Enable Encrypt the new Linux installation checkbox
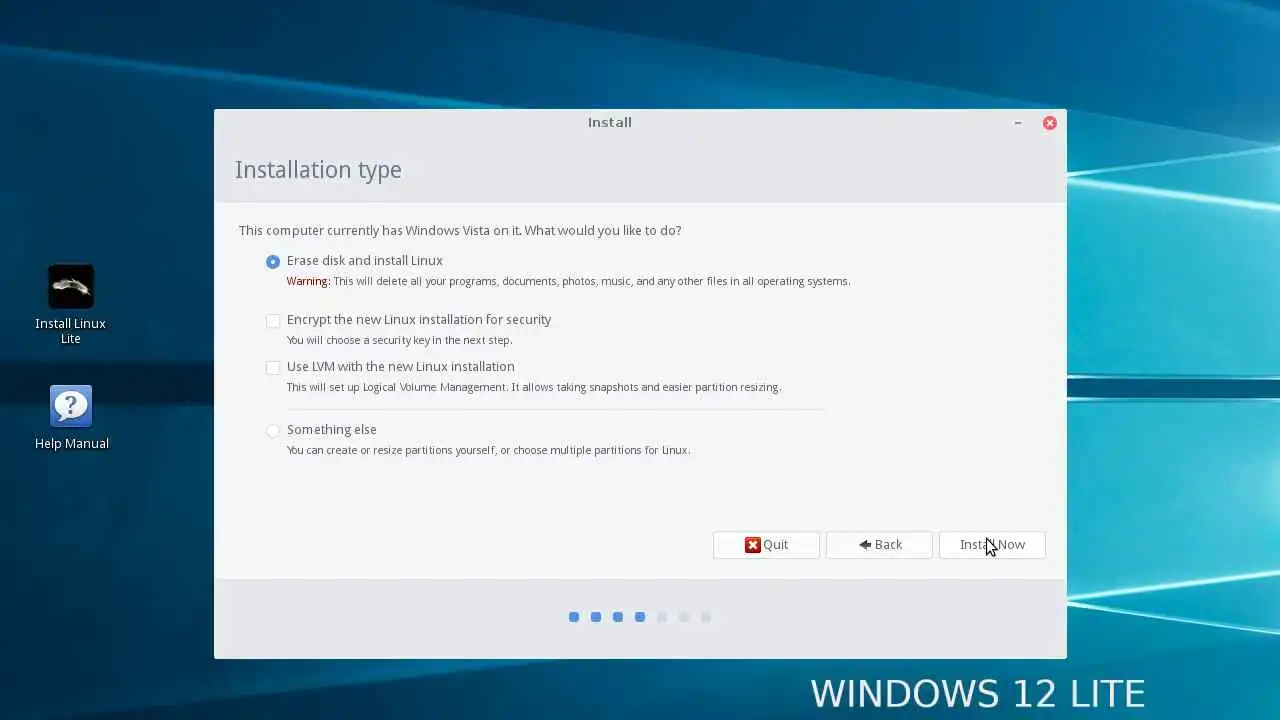This screenshot has width=1280, height=720. pyautogui.click(x=273, y=320)
